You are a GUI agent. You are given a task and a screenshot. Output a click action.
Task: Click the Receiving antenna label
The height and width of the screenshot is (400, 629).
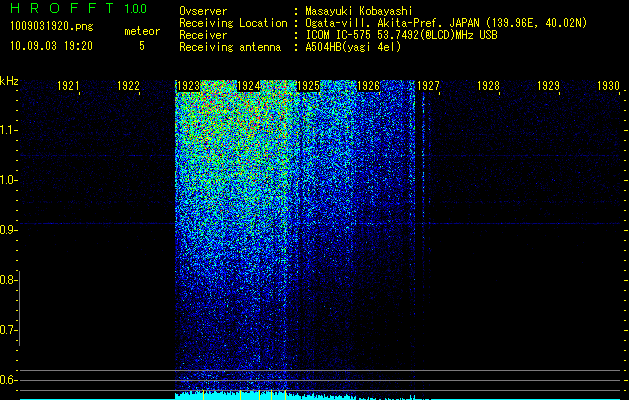[x=230, y=47]
